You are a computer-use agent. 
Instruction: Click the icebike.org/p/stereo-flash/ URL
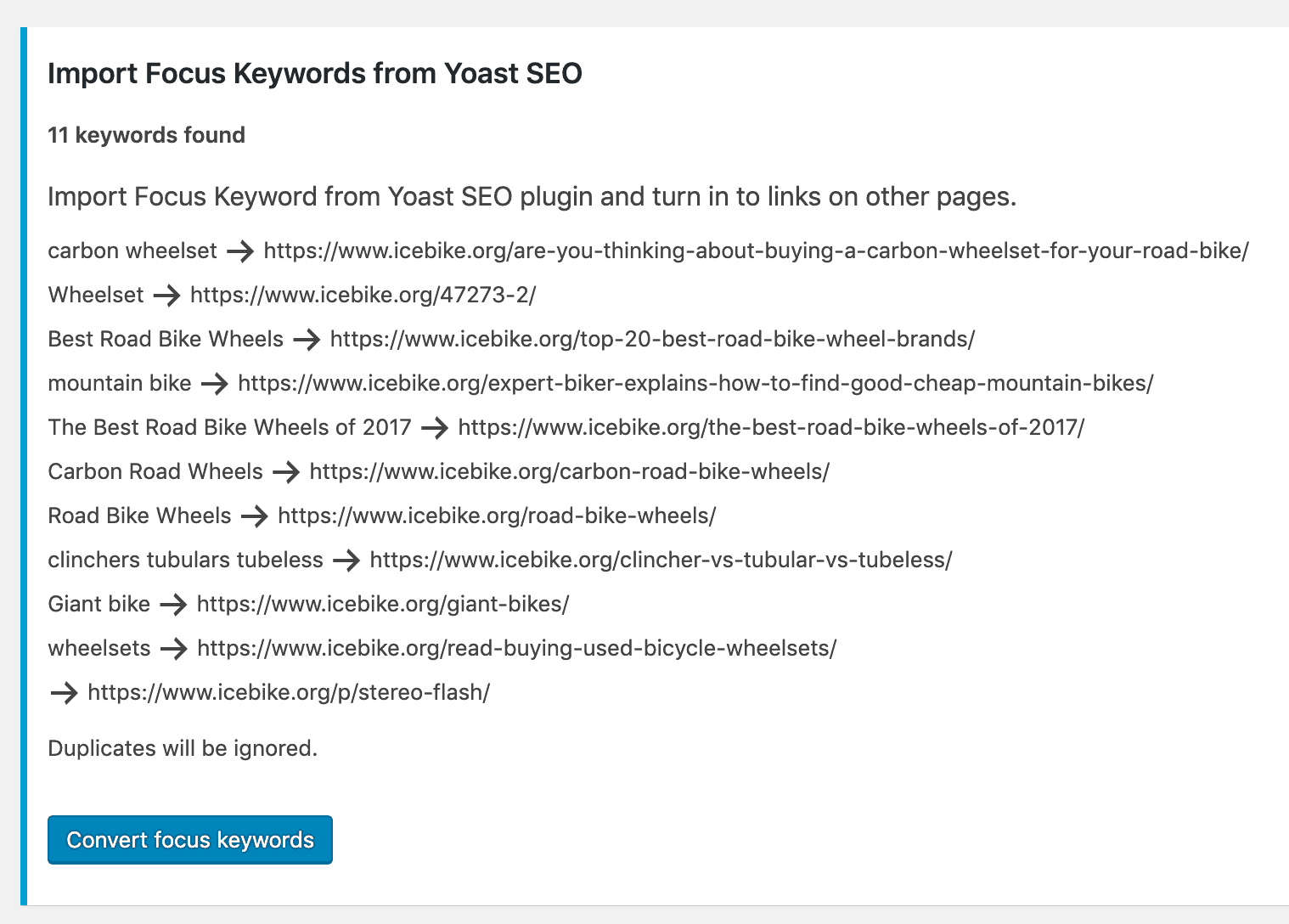(x=289, y=692)
